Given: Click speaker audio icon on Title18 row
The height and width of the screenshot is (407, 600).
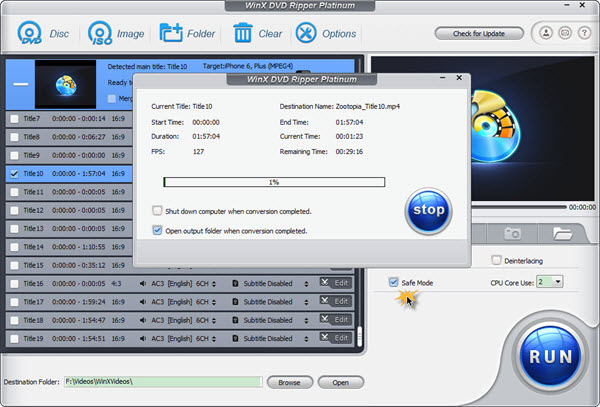Looking at the screenshot, I should (143, 320).
